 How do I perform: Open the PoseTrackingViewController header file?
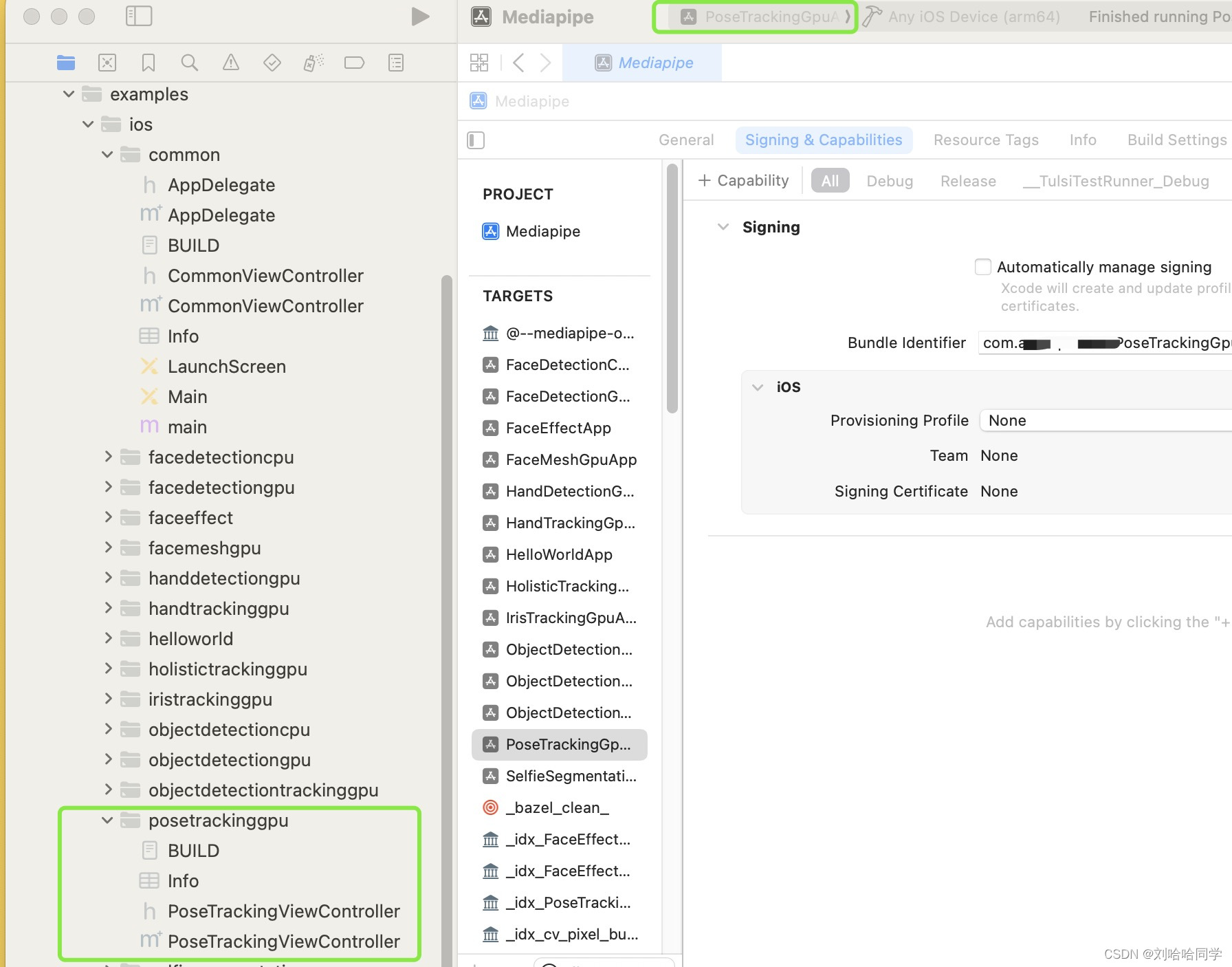click(x=271, y=911)
